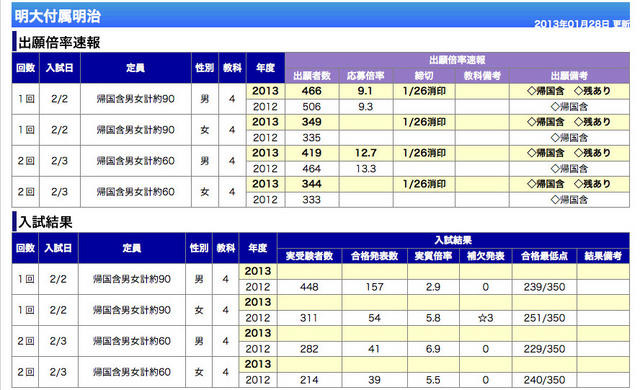Click the ratio value 9.1
The width and height of the screenshot is (640, 390).
tap(365, 91)
